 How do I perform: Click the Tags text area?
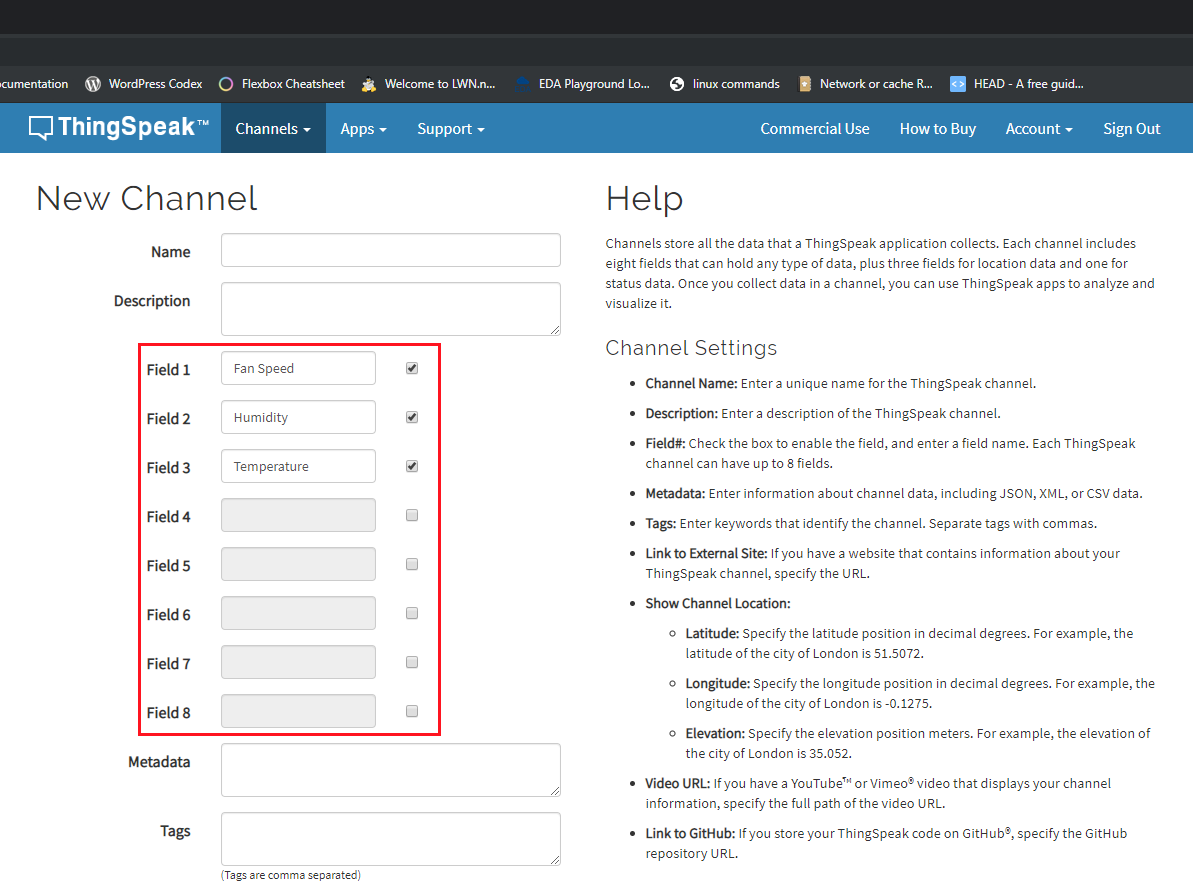click(391, 839)
